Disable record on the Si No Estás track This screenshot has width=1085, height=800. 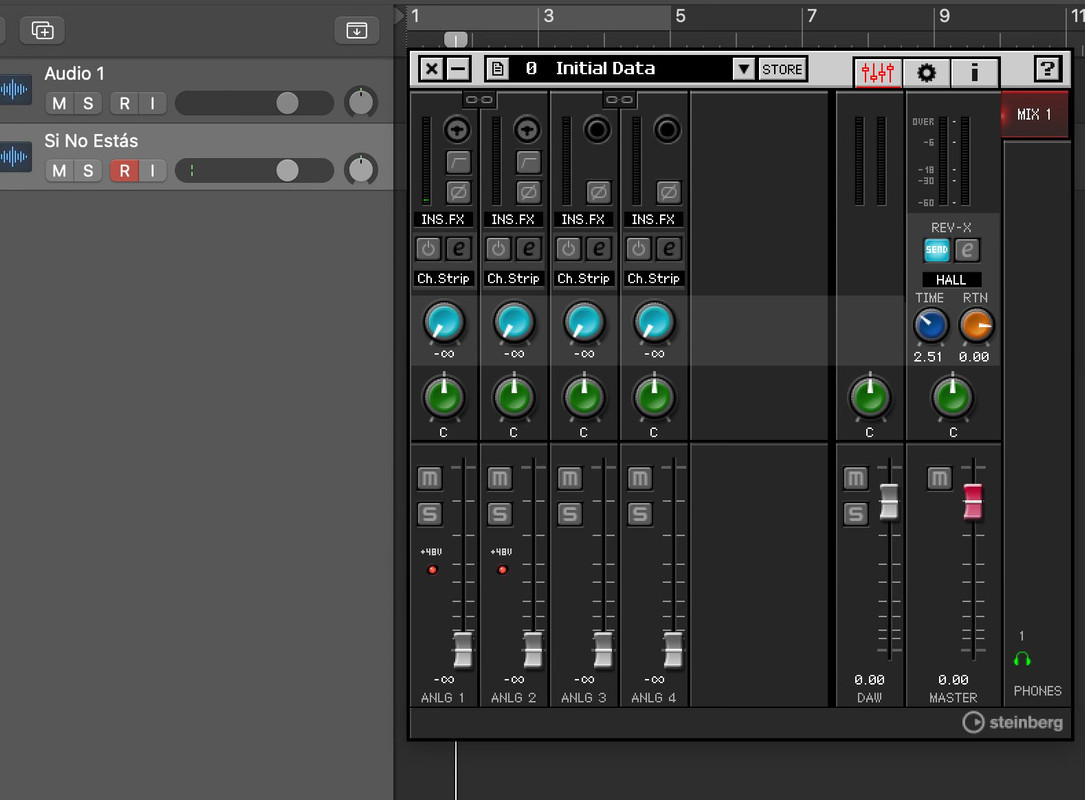[x=125, y=170]
